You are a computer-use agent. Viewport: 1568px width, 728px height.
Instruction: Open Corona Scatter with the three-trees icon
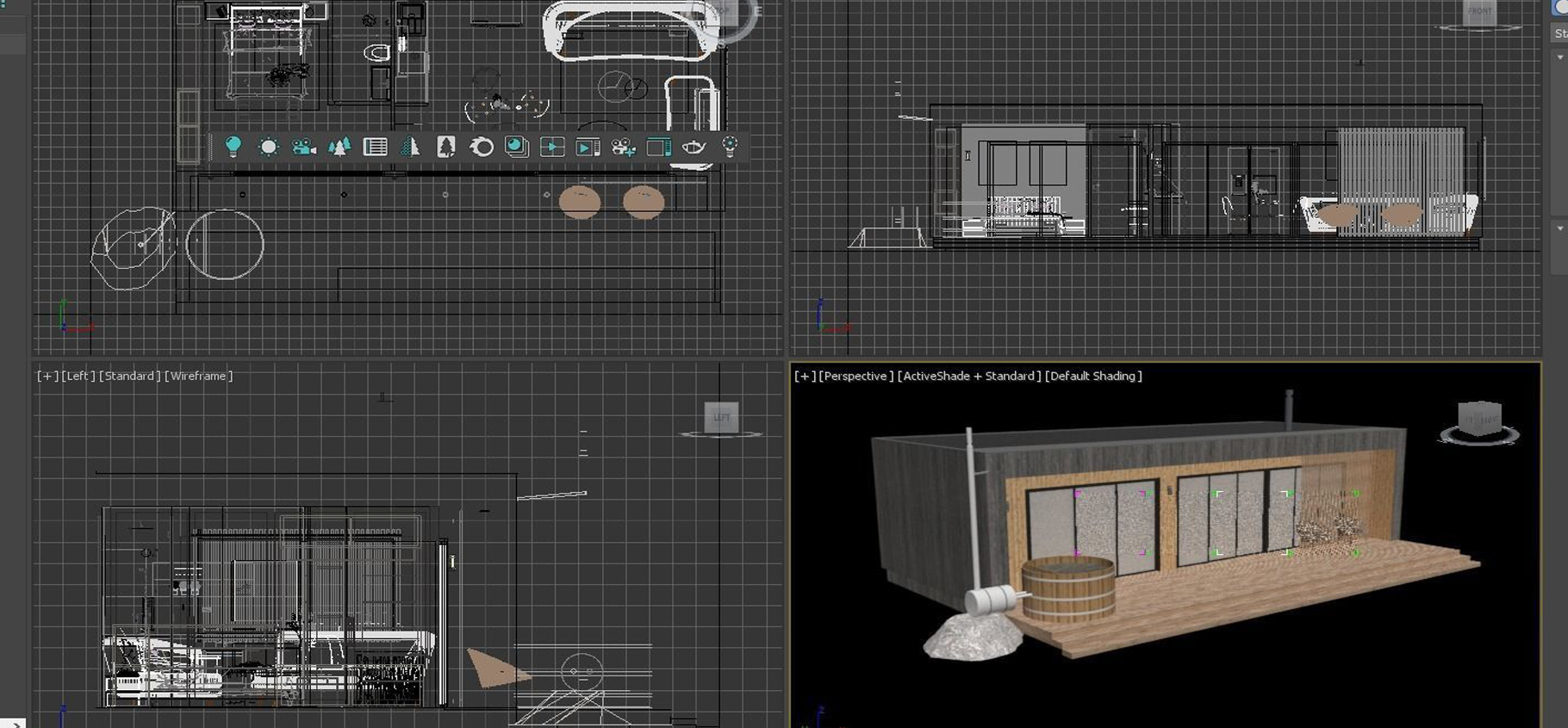339,147
